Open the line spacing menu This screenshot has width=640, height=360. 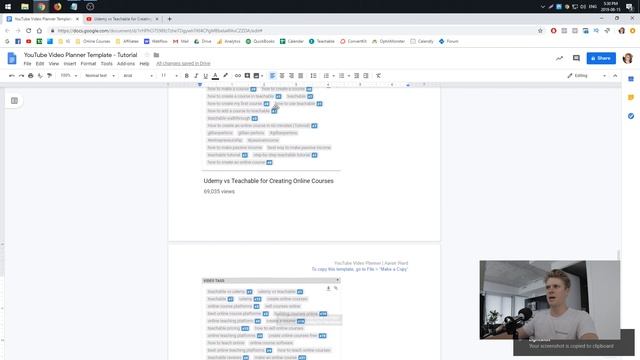tap(313, 76)
